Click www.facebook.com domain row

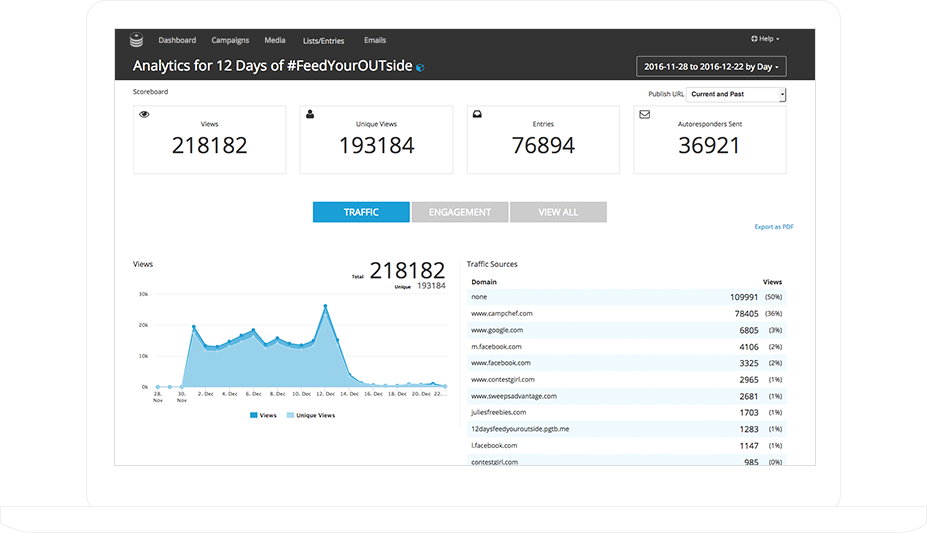tap(627, 363)
